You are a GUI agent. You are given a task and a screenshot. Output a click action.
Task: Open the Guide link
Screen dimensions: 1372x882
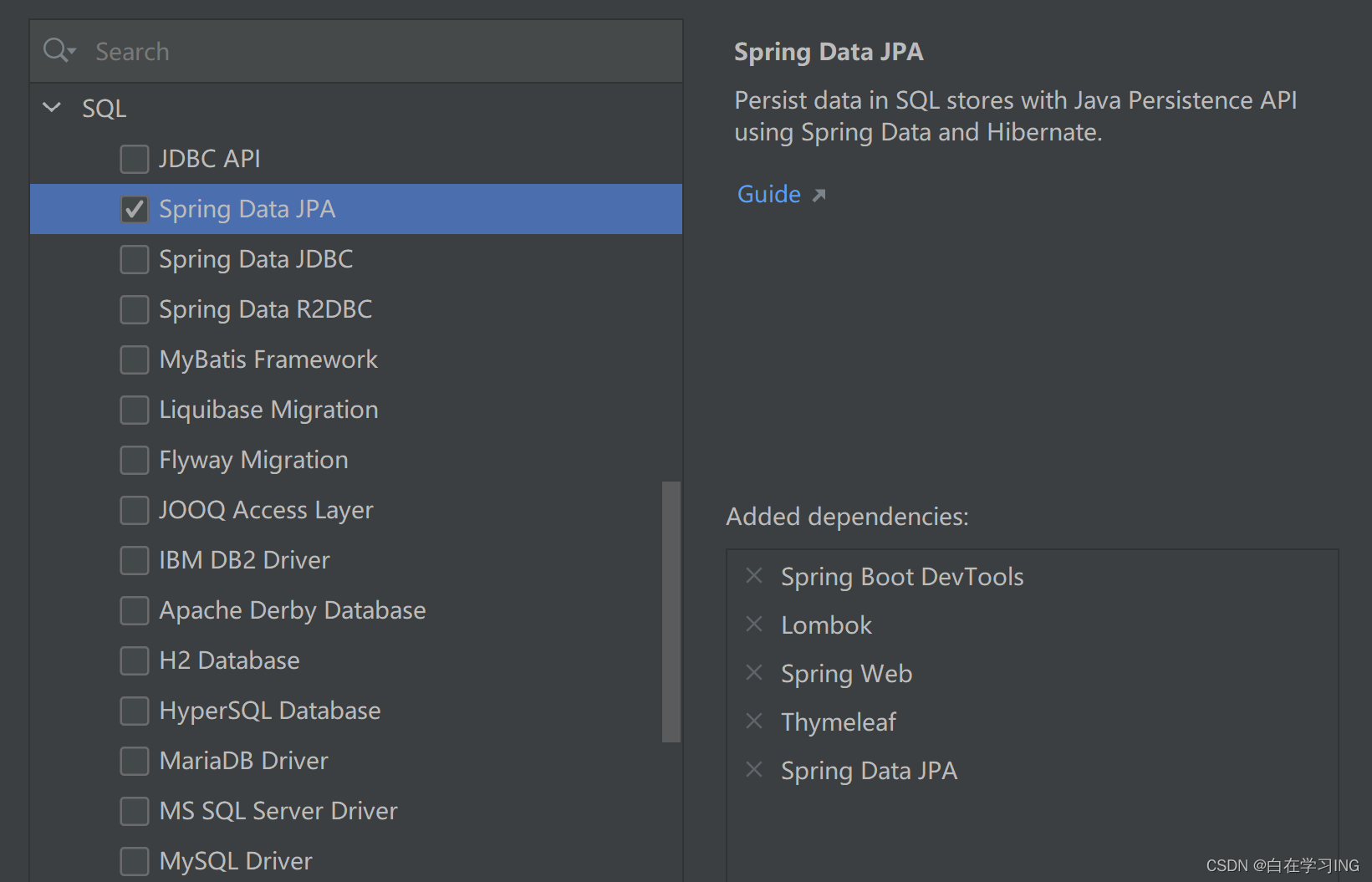(768, 194)
